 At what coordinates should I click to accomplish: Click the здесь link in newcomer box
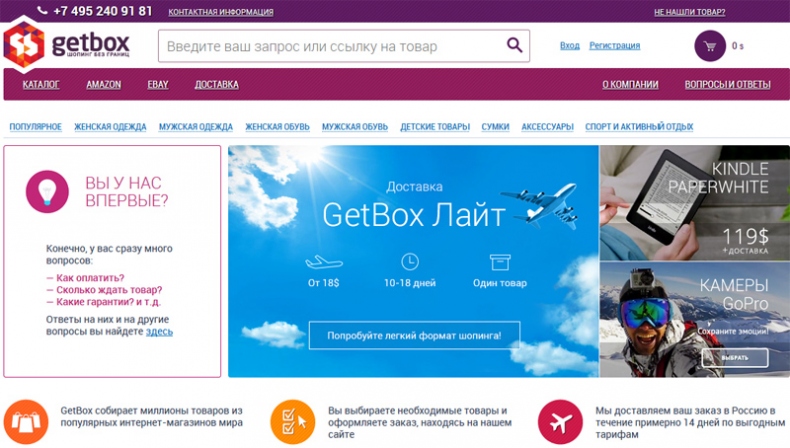[x=159, y=332]
